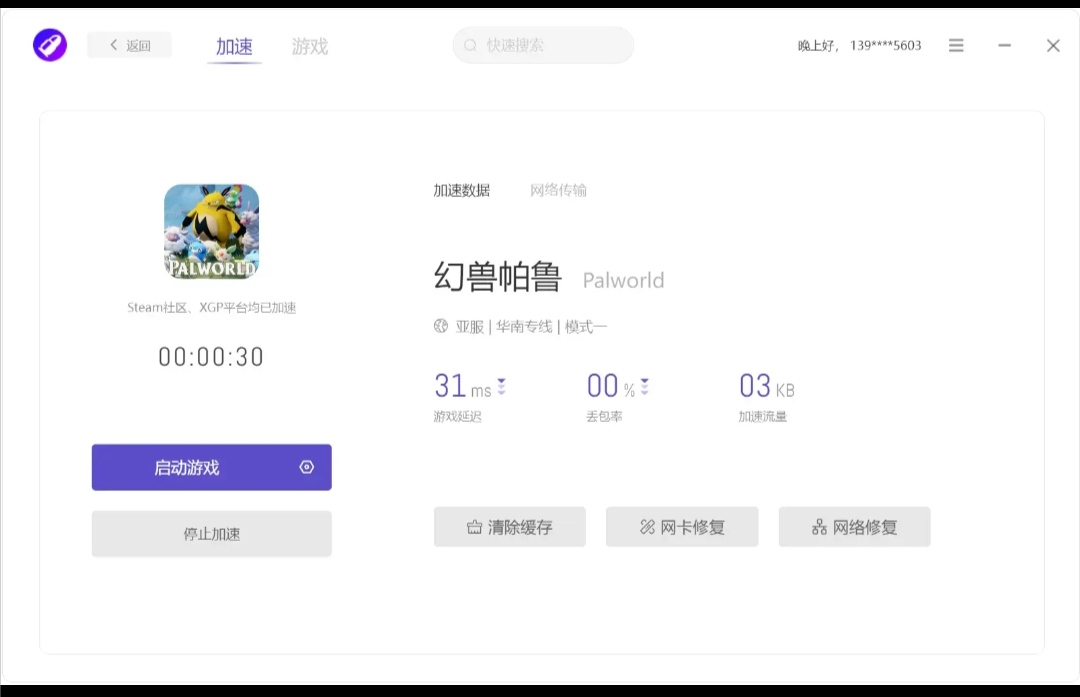This screenshot has width=1080, height=697.
Task: Run 网卡修复 network card repair
Action: point(681,527)
